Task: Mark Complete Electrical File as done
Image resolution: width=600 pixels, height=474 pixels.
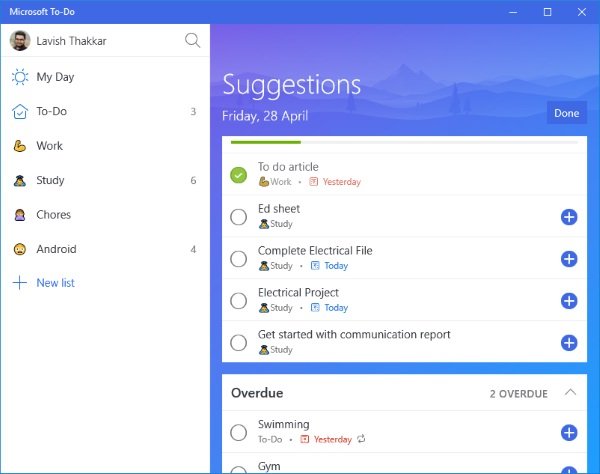Action: coord(238,259)
